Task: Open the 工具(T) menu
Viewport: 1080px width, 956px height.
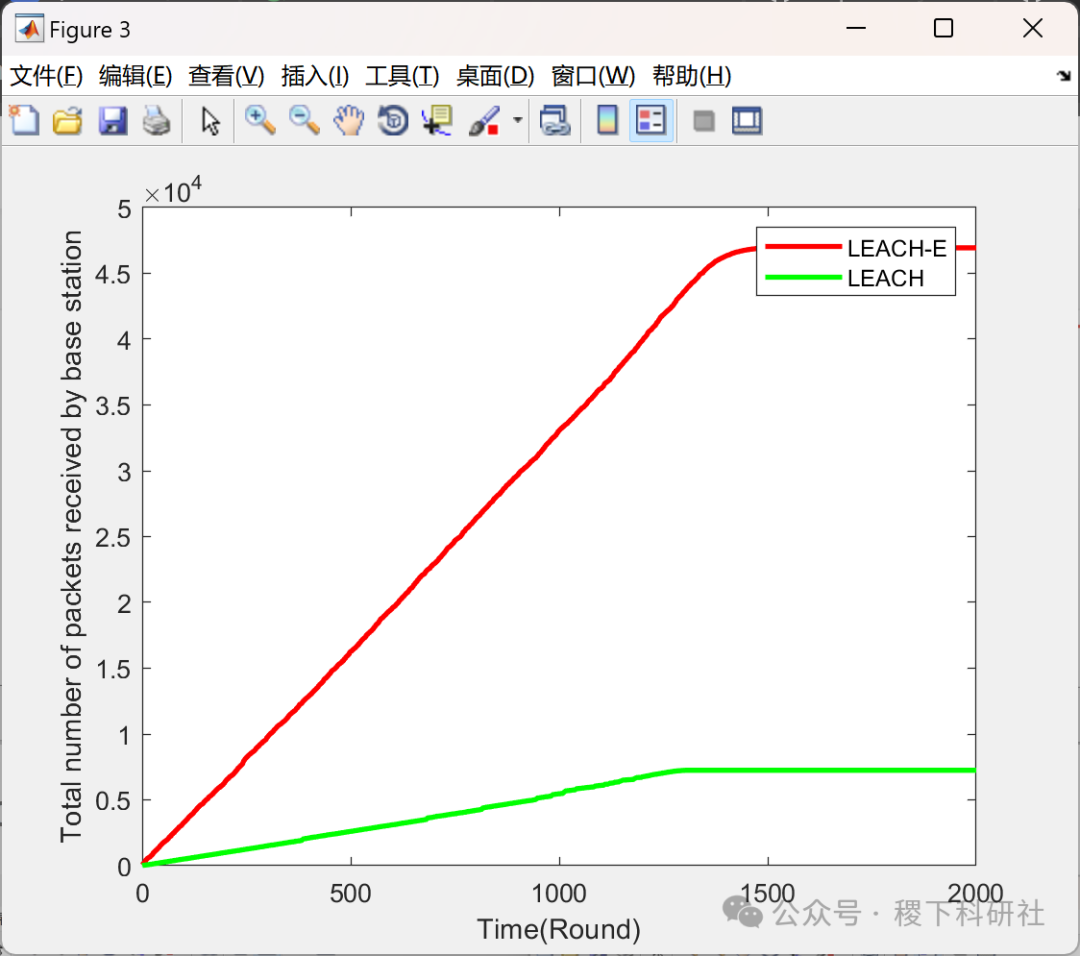Action: coord(402,76)
